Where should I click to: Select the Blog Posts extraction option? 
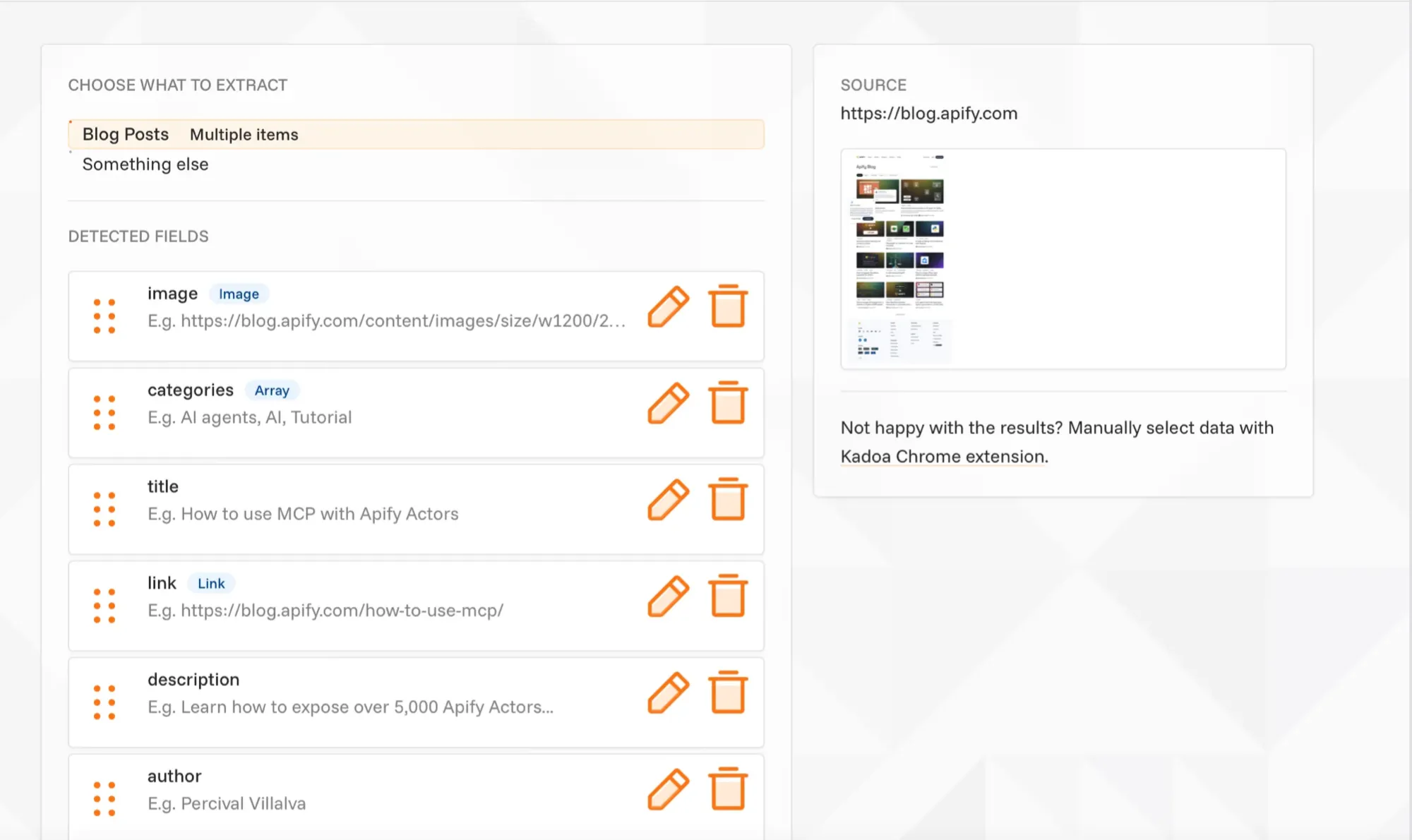tap(416, 134)
